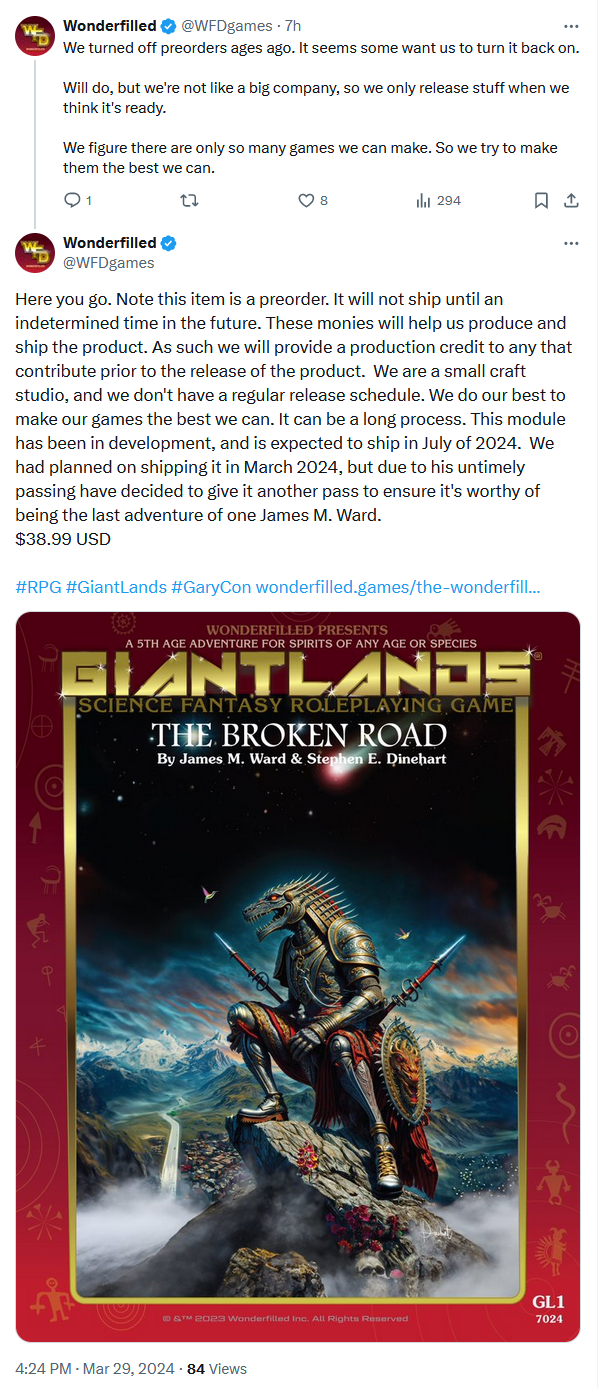The image size is (603, 1388).
Task: Click the reply icon on first tweet
Action: (x=72, y=201)
